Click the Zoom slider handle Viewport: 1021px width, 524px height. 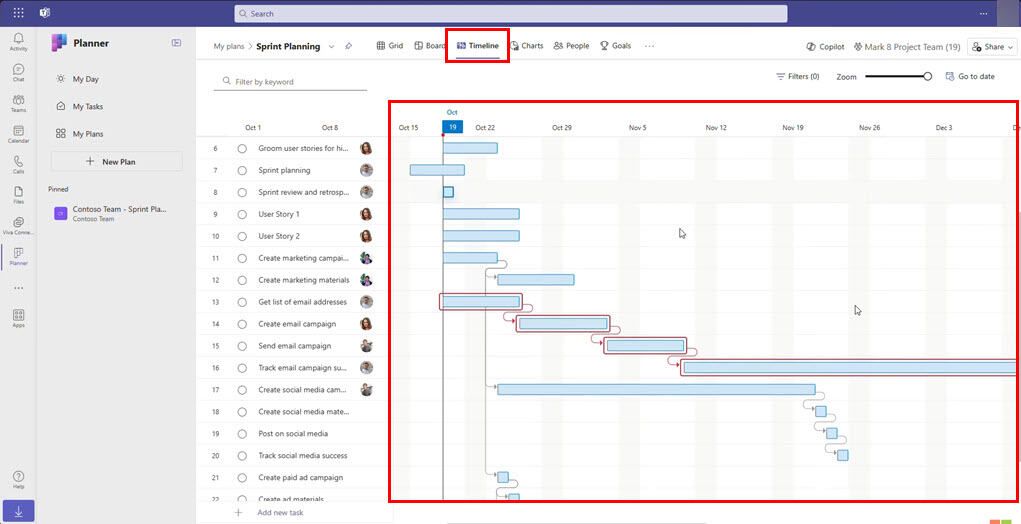[927, 76]
